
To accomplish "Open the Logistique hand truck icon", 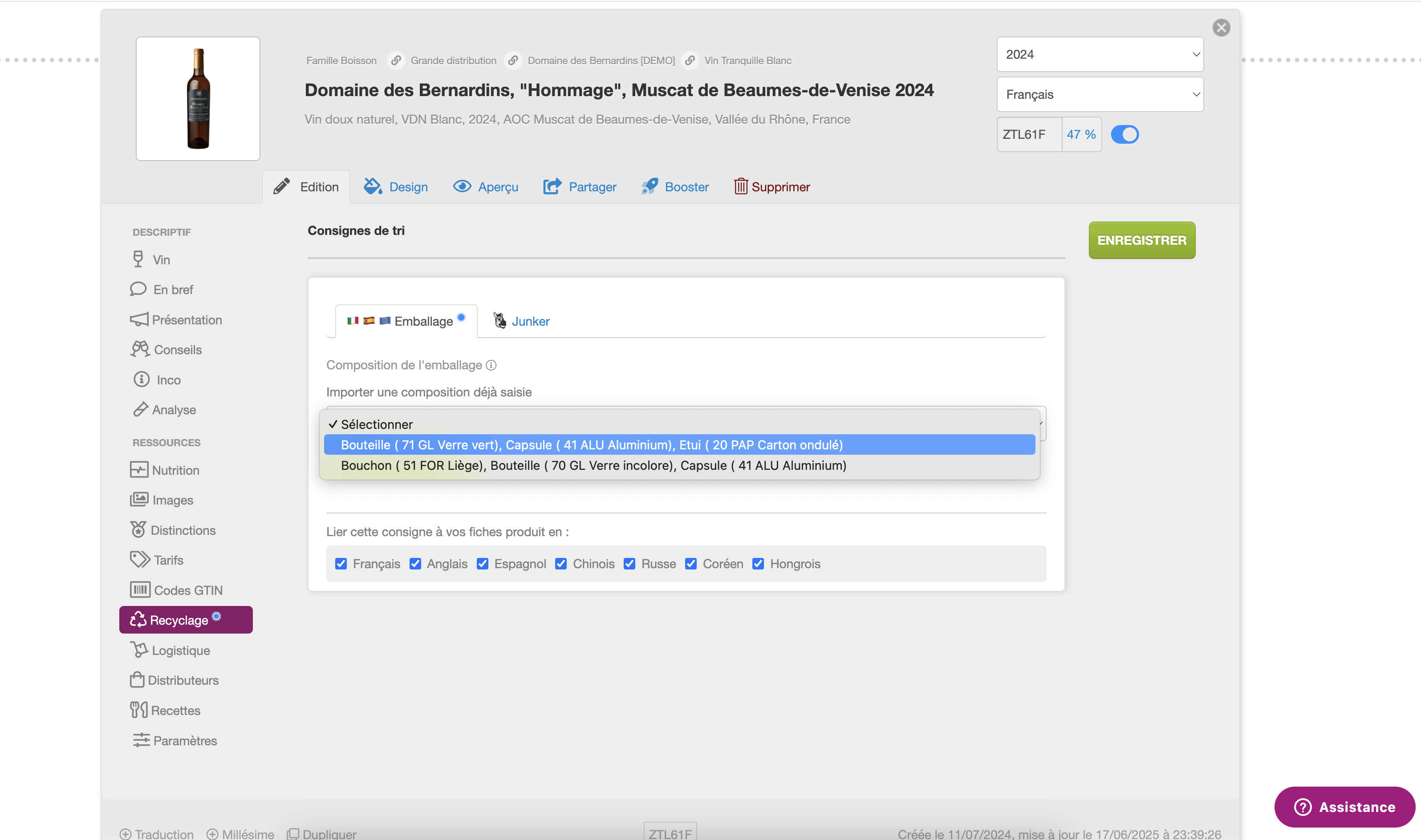I will (139, 650).
